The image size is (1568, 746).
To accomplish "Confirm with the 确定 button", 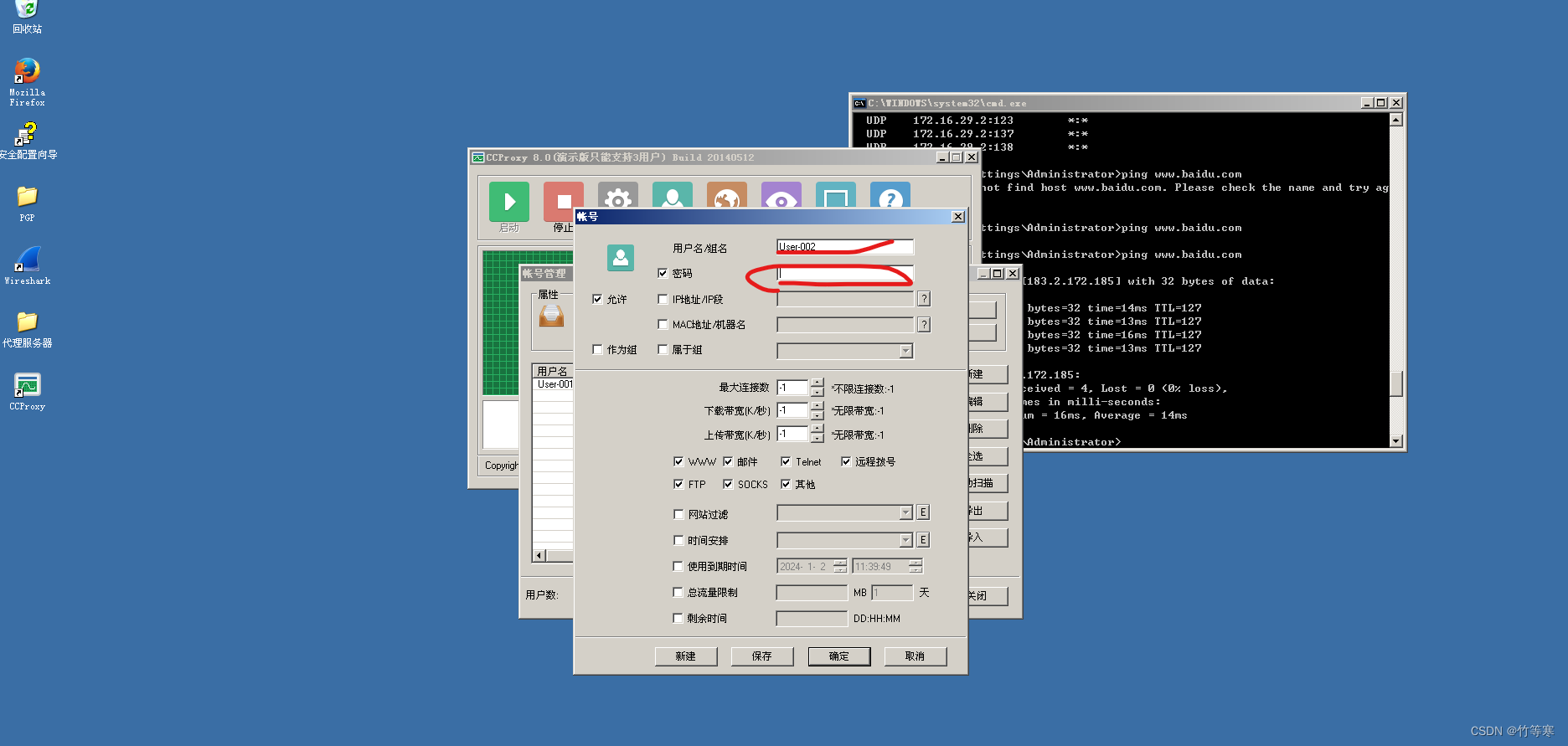I will 839,656.
